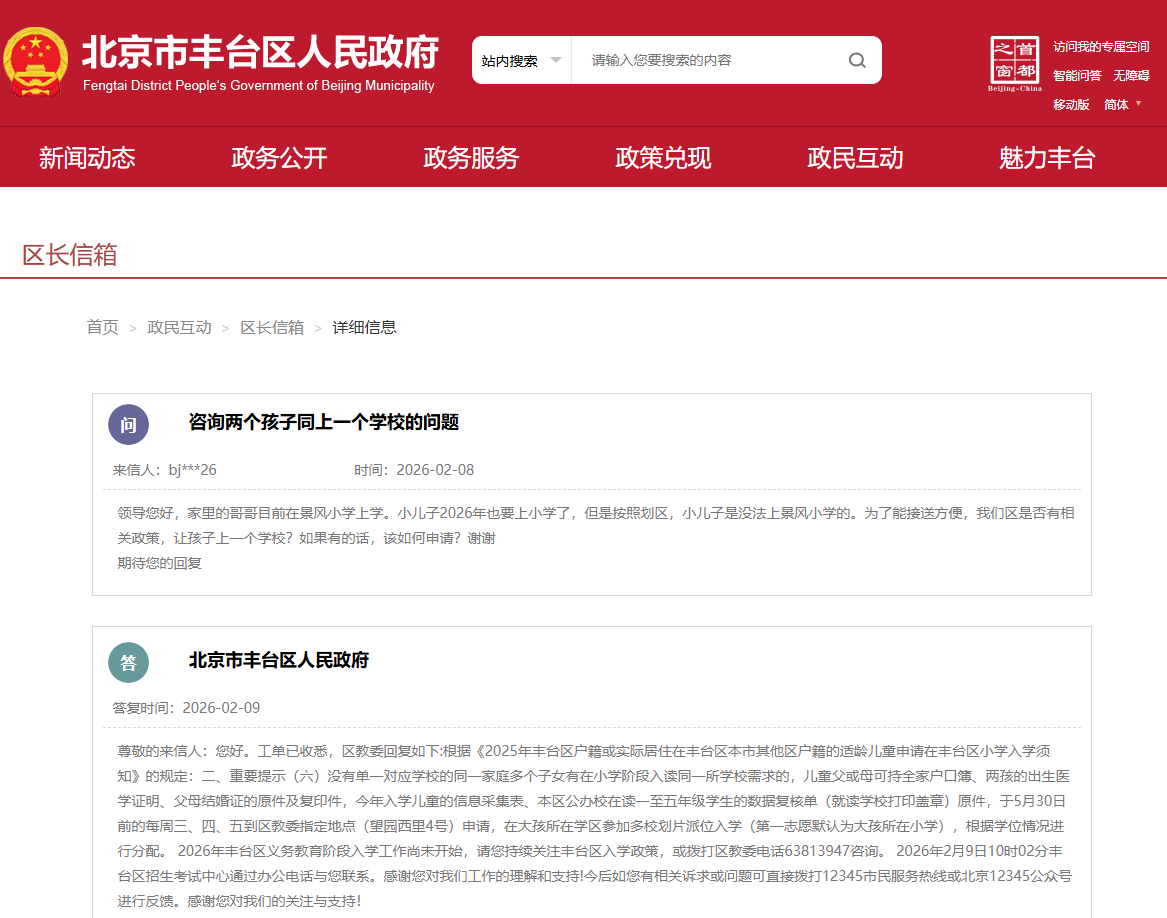Enable 无障碍 accessibility mode

coord(1131,76)
